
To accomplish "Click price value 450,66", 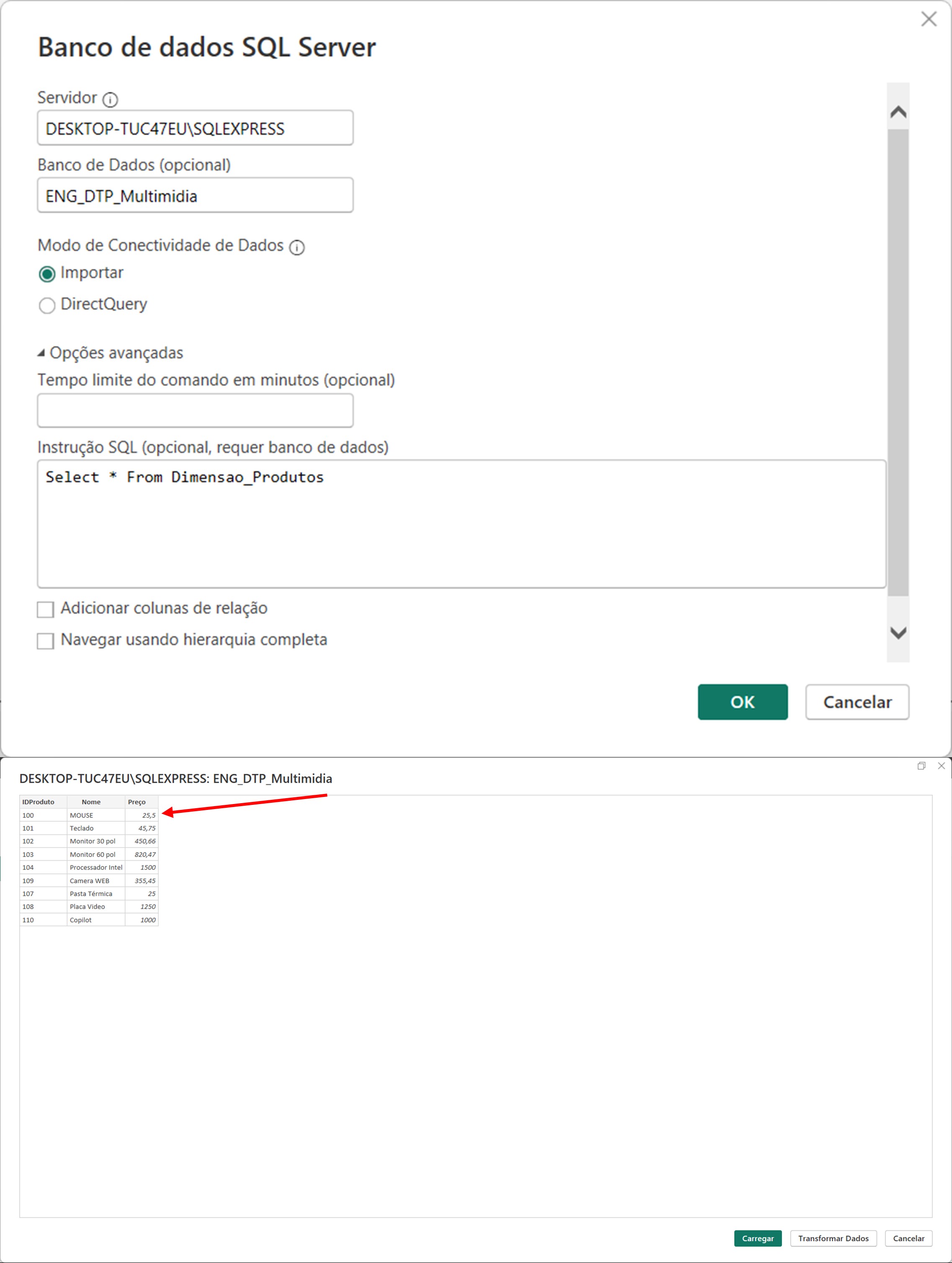I will tap(142, 841).
